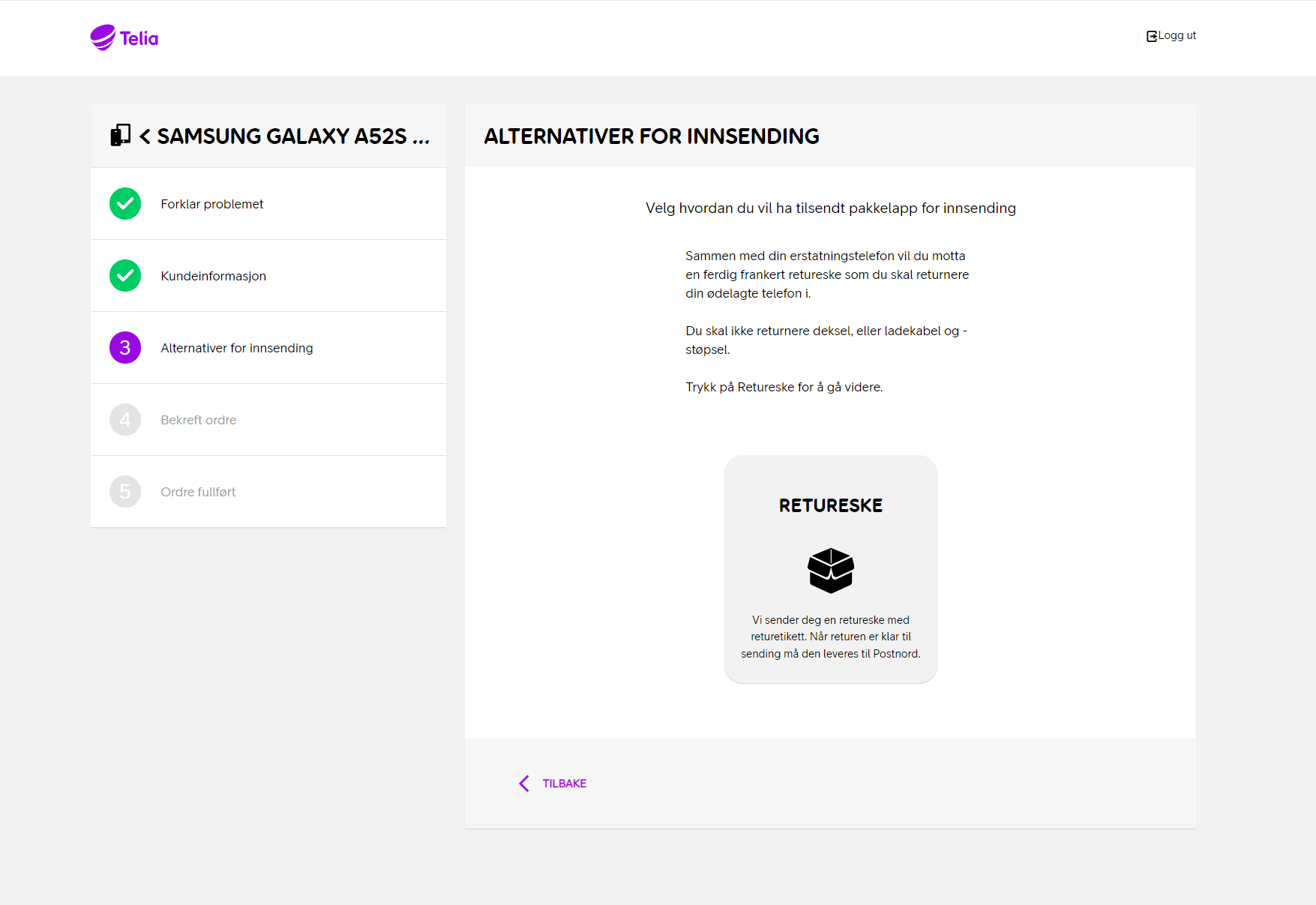1316x905 pixels.
Task: Click the Telia logo
Action: pyautogui.click(x=124, y=37)
